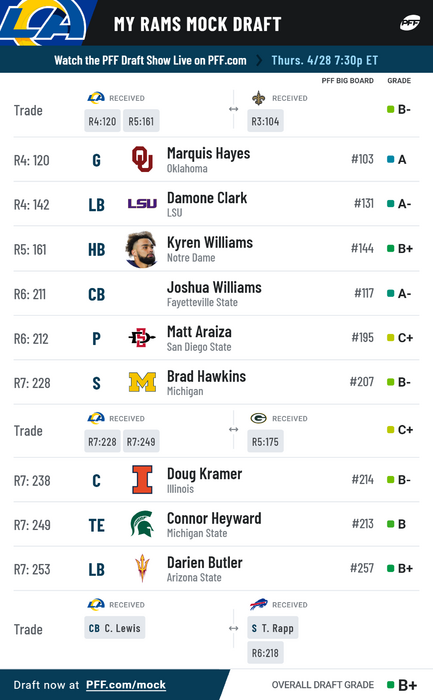433x700 pixels.
Task: Click the chevron arrow in the banner
Action: [259, 60]
